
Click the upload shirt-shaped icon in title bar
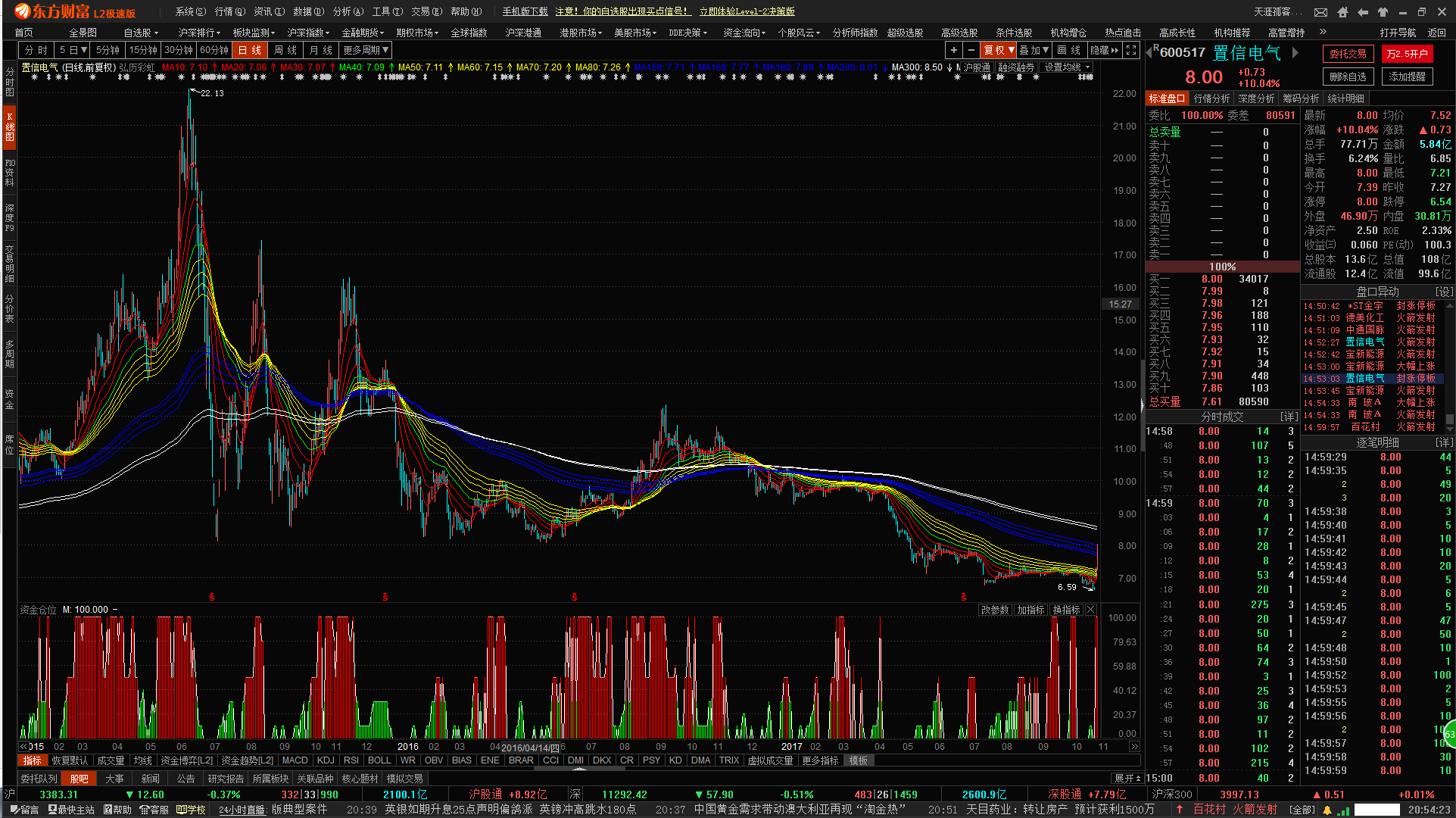[x=1383, y=12]
